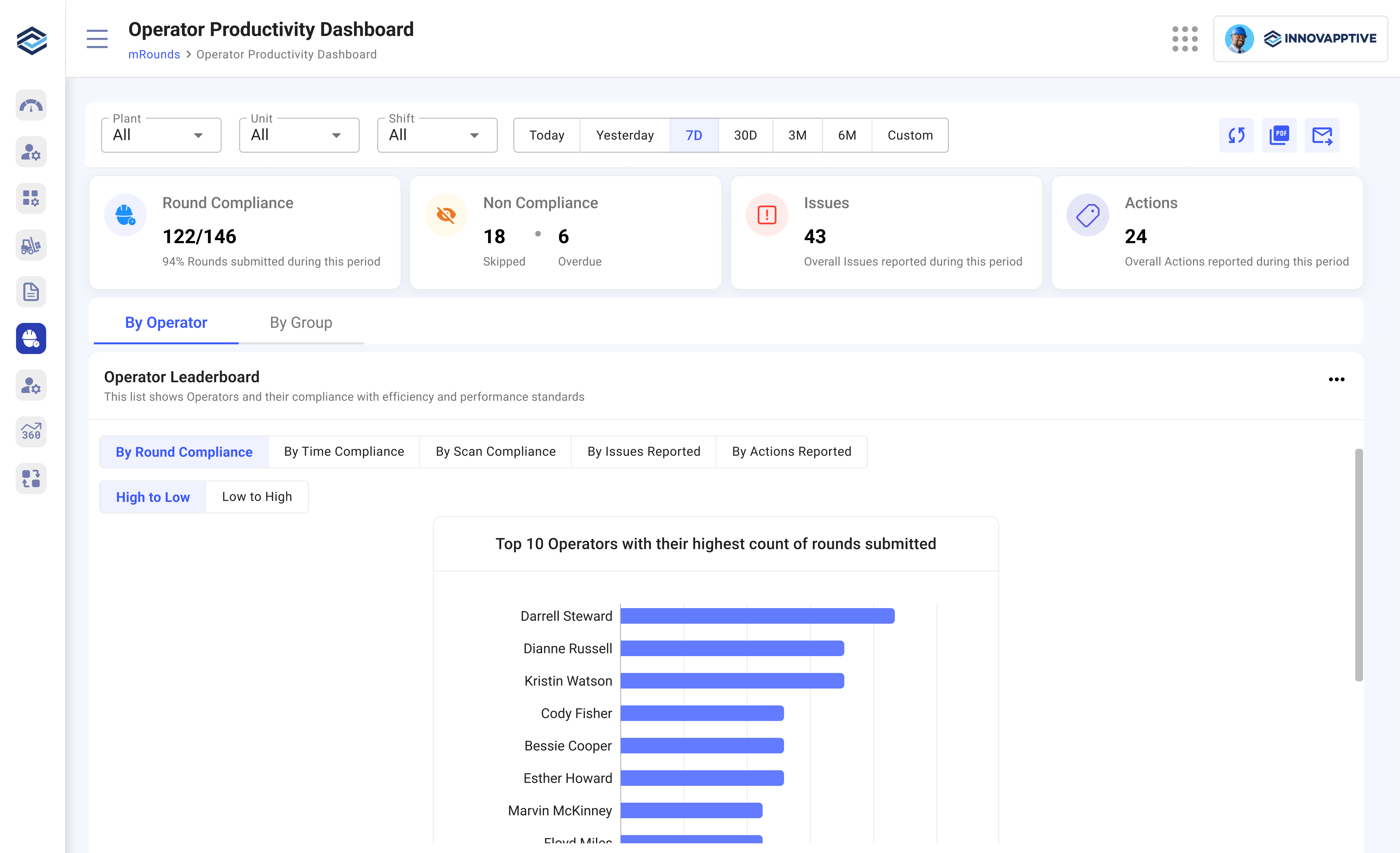Click the 43 Issues count
Viewport: 1400px width, 853px height.
pyautogui.click(x=815, y=236)
